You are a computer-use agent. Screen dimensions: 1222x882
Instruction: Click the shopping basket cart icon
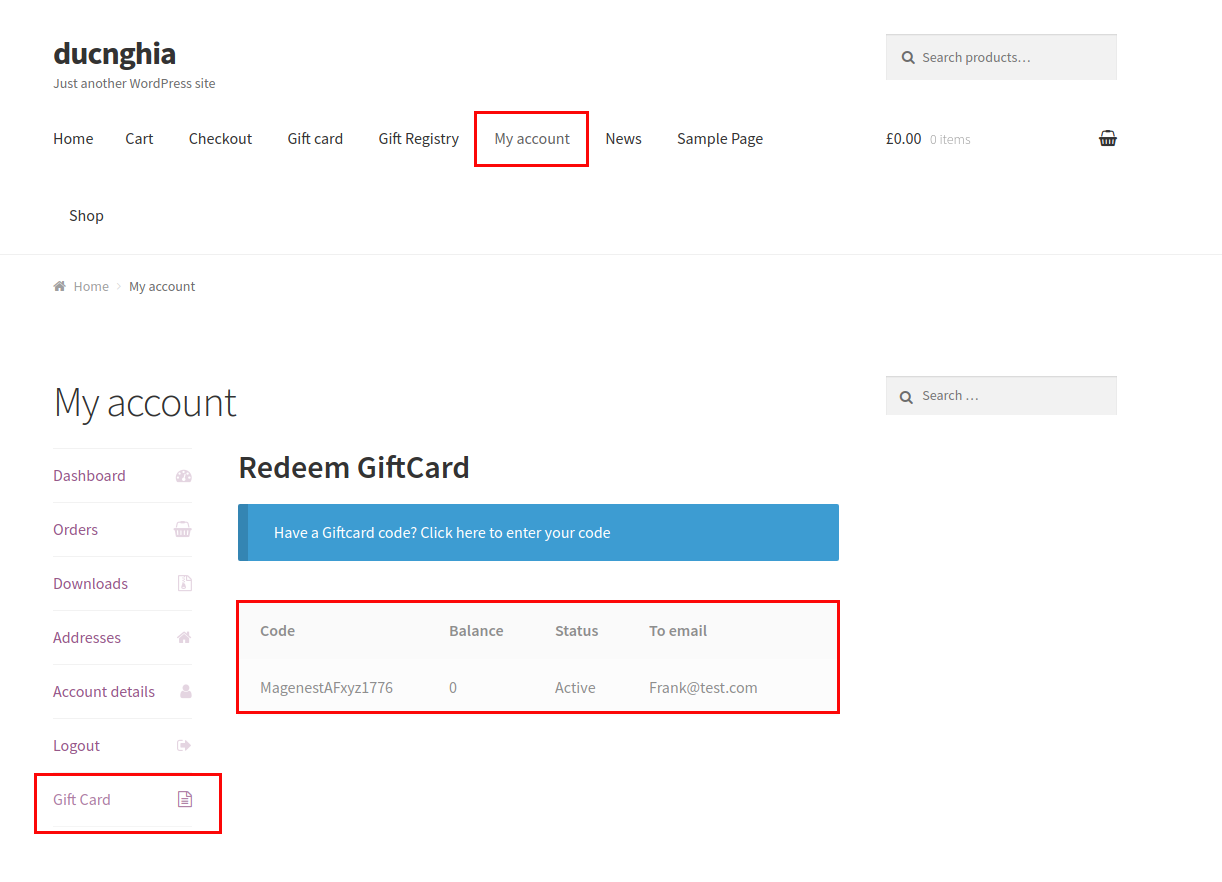pos(1107,138)
